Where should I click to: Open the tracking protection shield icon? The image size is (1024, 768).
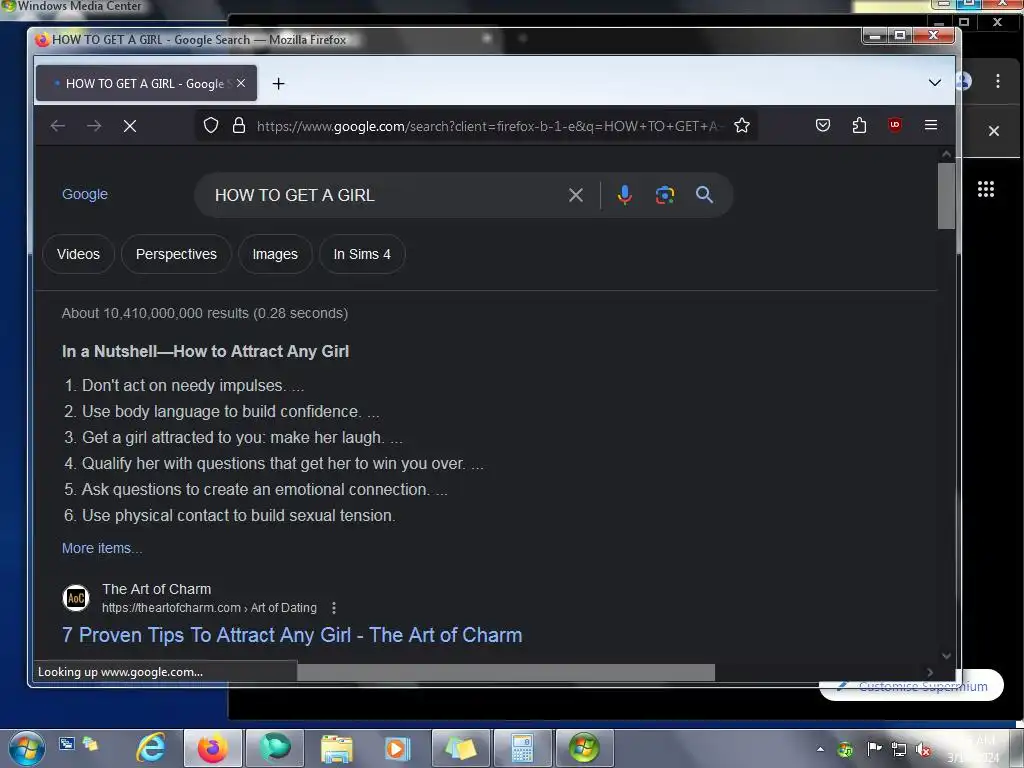coord(210,125)
